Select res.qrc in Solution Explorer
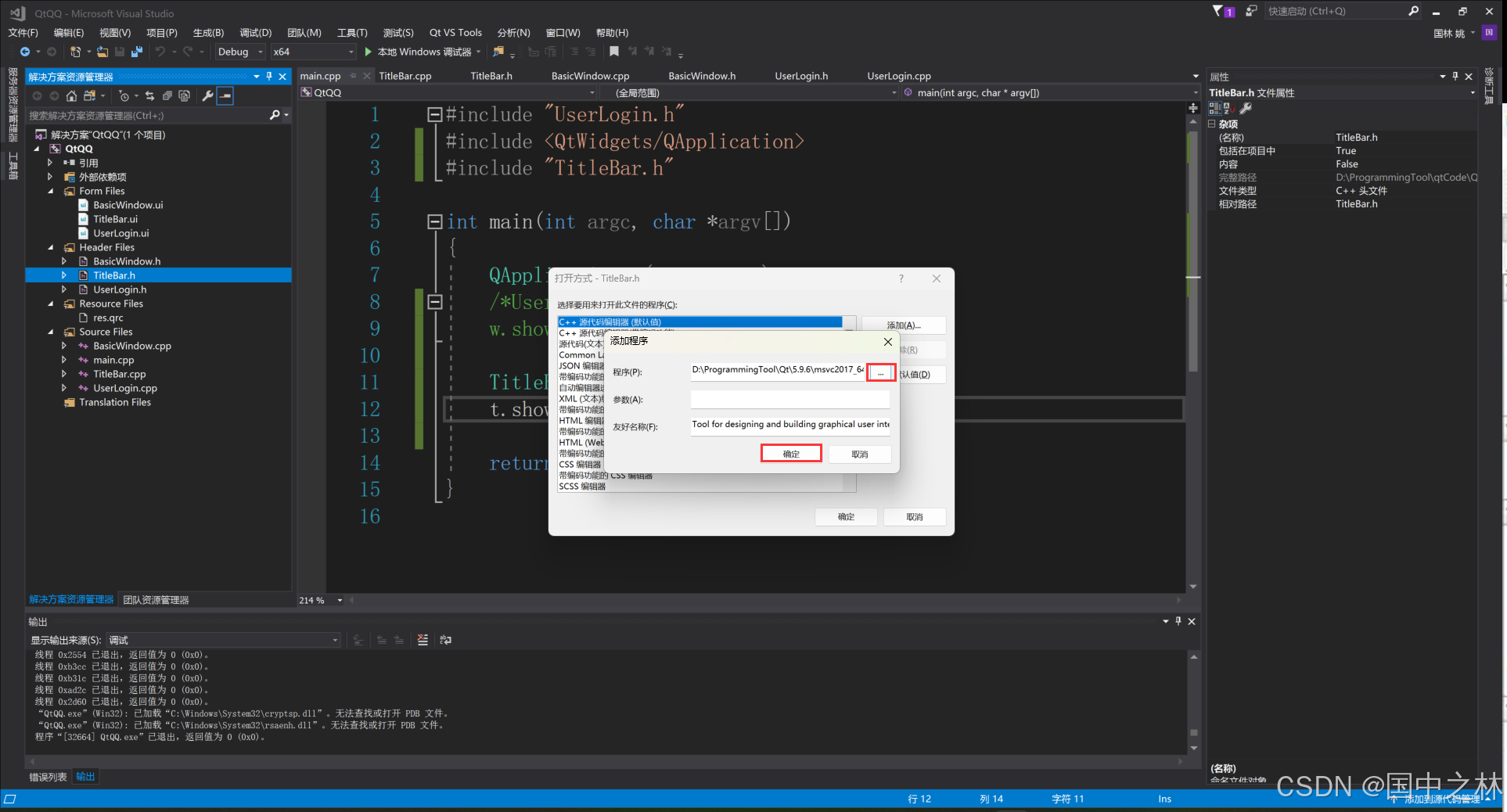1507x812 pixels. 108,318
